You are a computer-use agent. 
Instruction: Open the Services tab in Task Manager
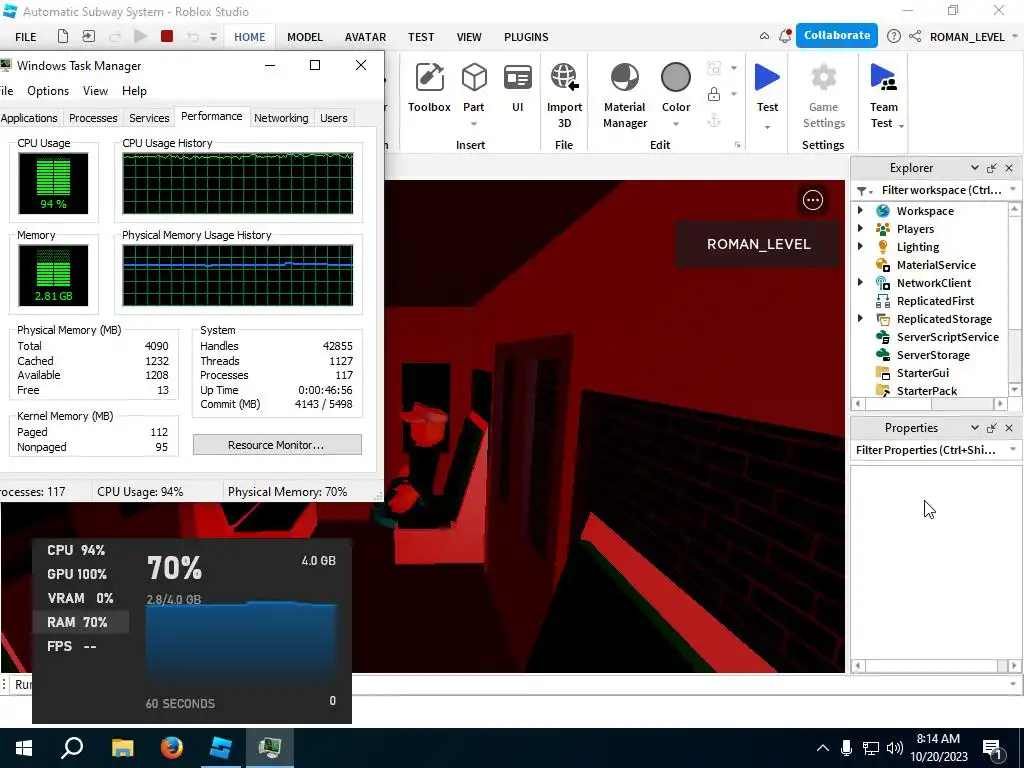(149, 118)
